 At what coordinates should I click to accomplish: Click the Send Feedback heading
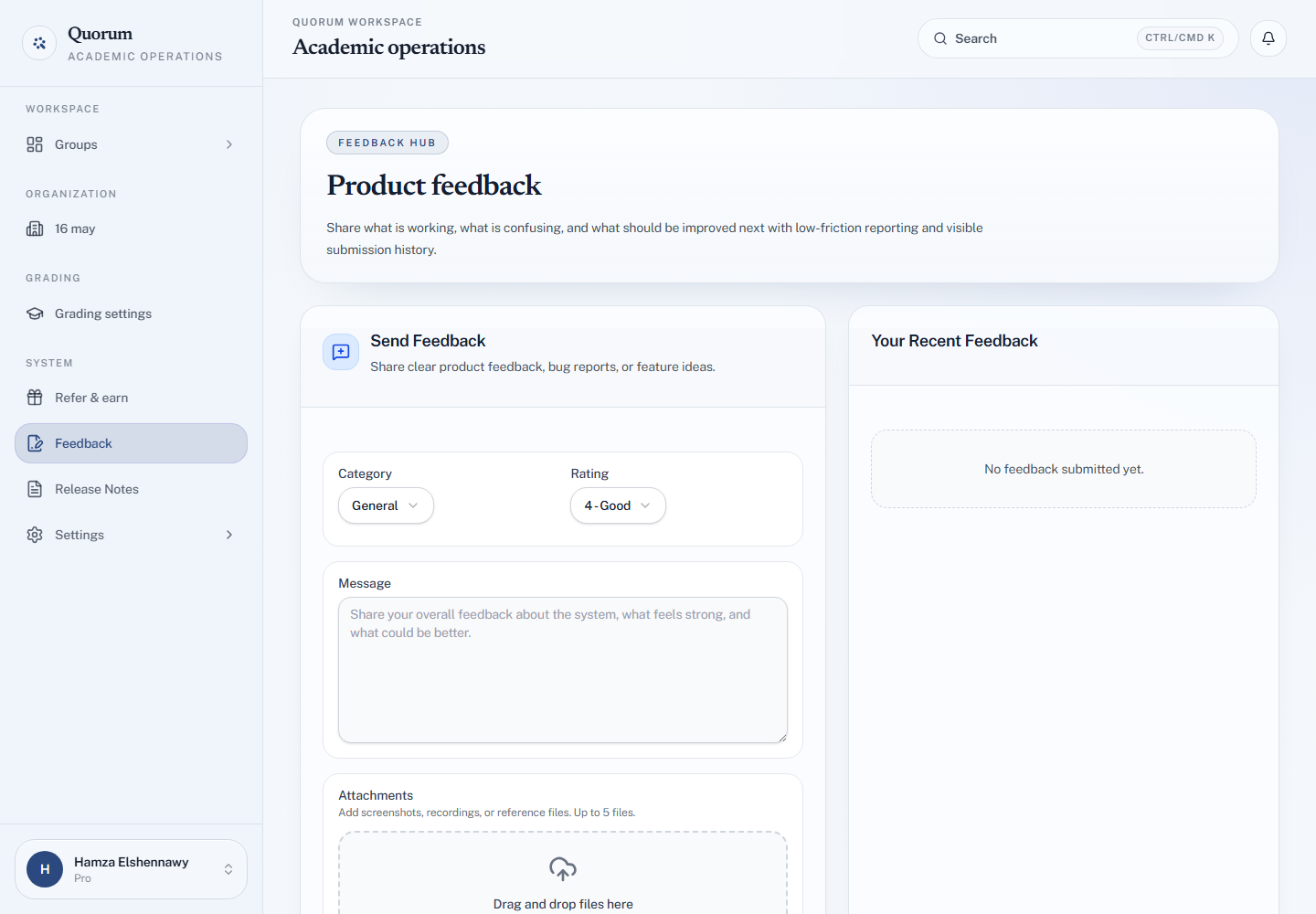tap(428, 341)
